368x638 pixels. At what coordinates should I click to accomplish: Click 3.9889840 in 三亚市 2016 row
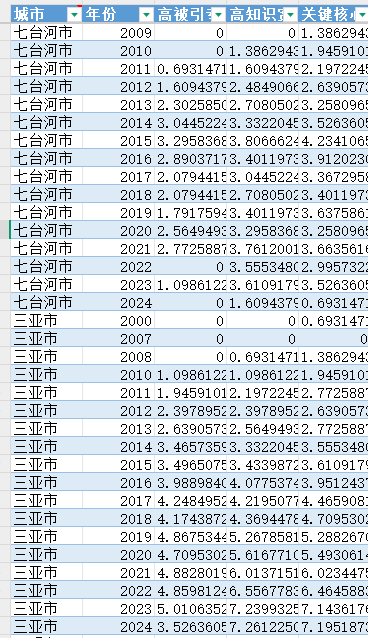191,481
